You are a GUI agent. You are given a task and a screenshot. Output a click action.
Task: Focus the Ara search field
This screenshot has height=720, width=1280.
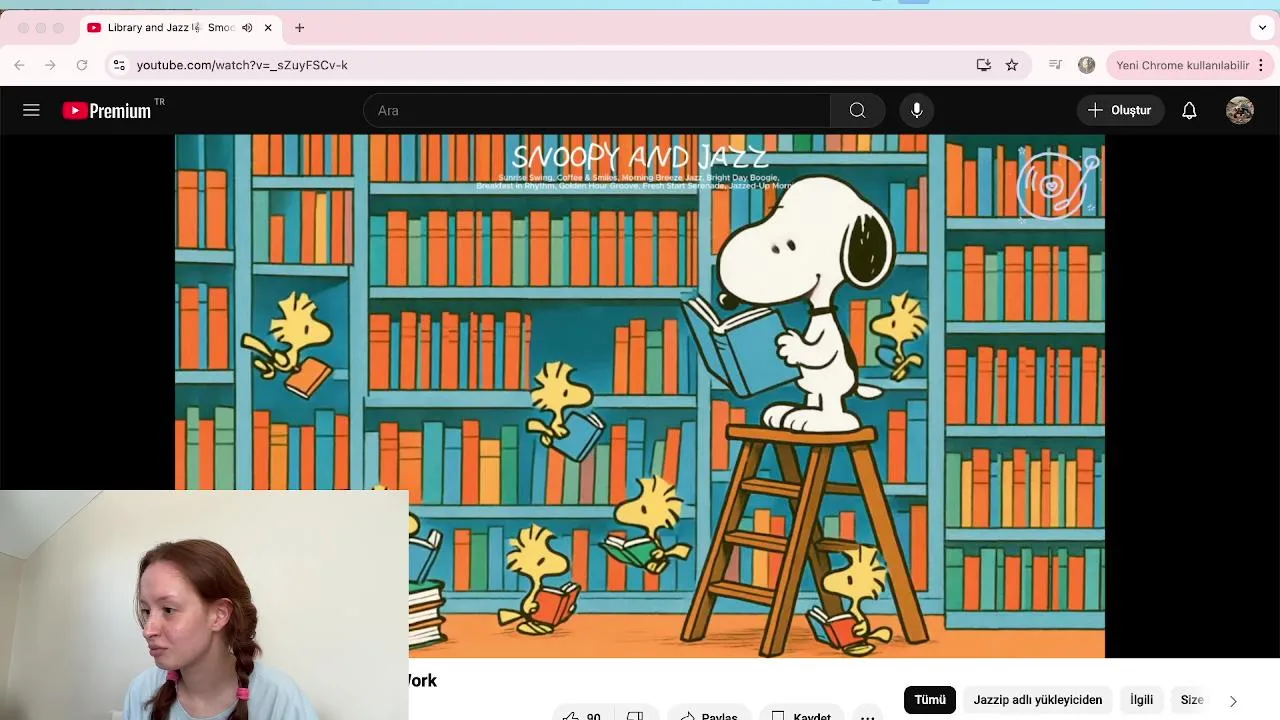pyautogui.click(x=597, y=110)
